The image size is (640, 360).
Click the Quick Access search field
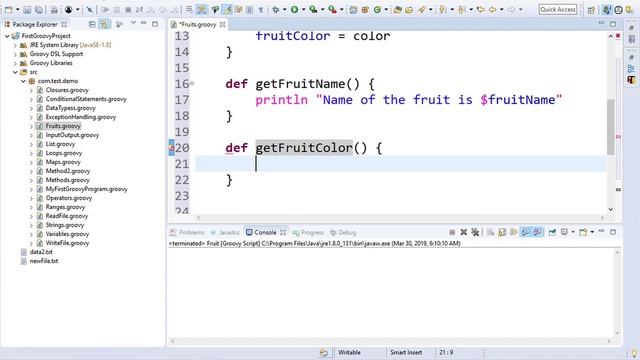pyautogui.click(x=558, y=9)
